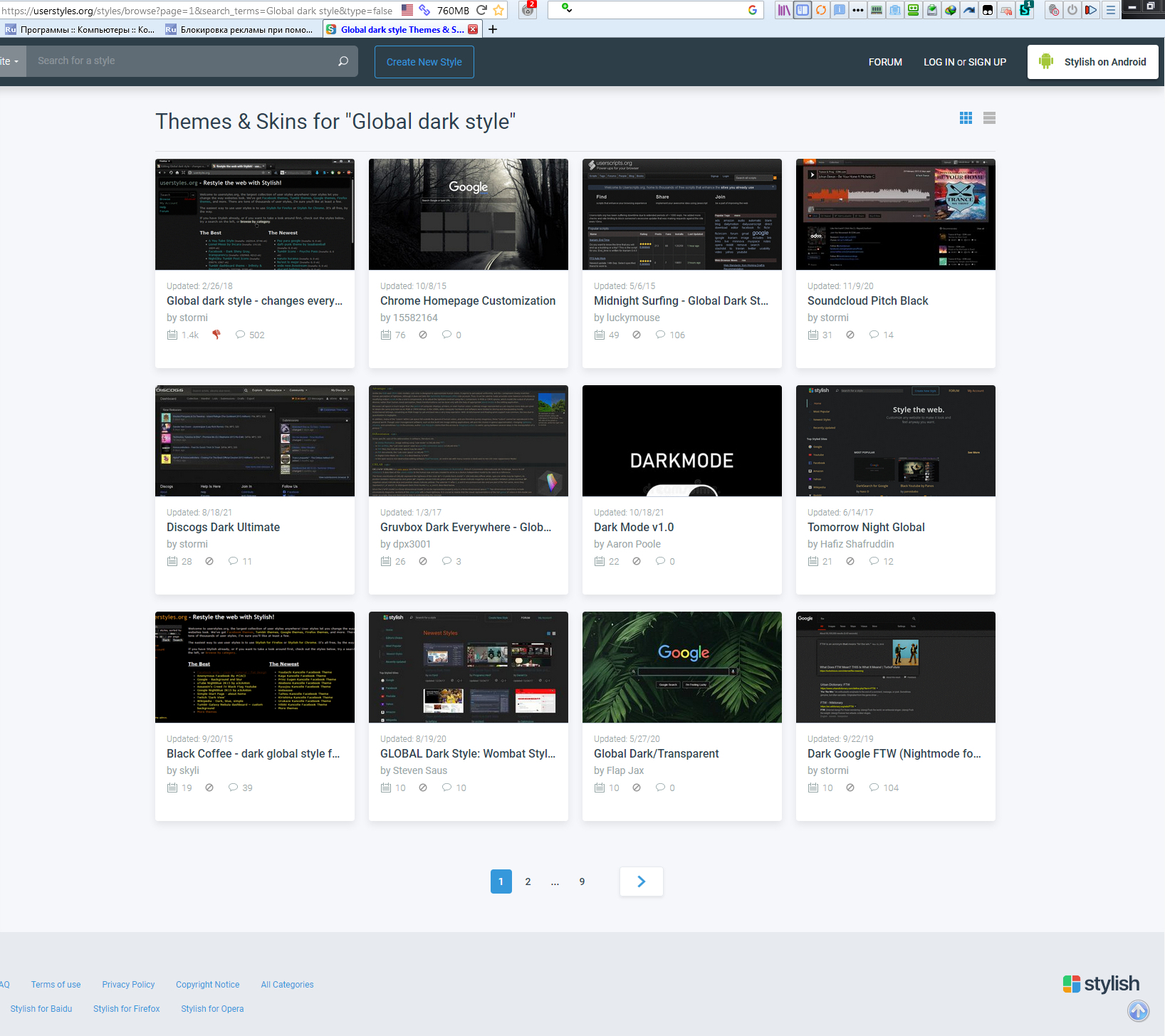Click the next page arrow button
Image resolution: width=1165 pixels, height=1036 pixels.
(641, 881)
